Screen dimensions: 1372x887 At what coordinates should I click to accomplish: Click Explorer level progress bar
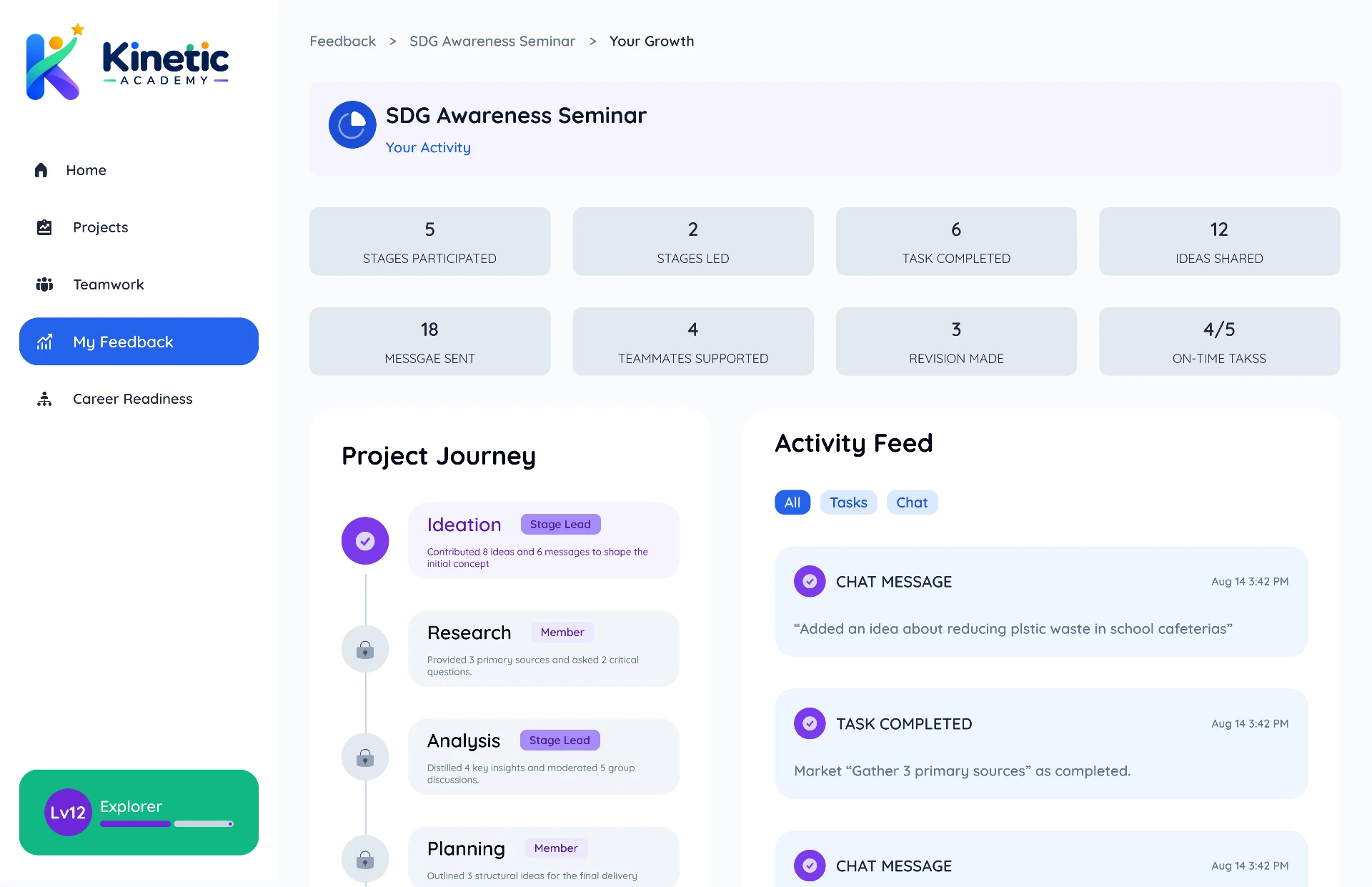click(x=166, y=824)
